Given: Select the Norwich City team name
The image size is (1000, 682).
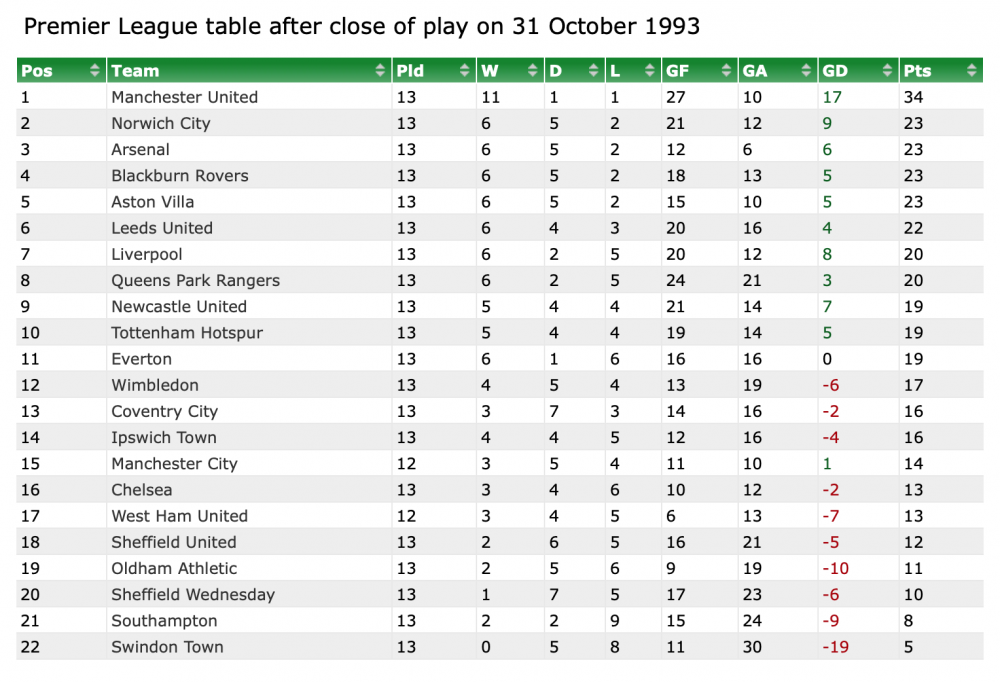Looking at the screenshot, I should pos(161,123).
